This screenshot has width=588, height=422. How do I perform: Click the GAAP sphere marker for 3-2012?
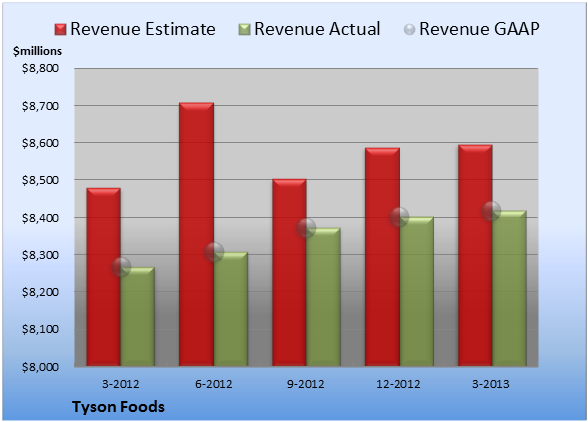click(121, 267)
